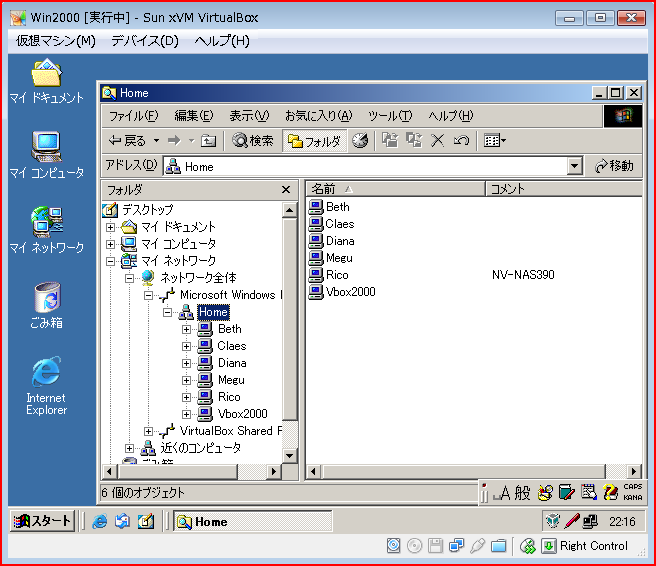Toggle the Folders (フォルダ) toolbar button
This screenshot has width=656, height=566.
coord(315,141)
